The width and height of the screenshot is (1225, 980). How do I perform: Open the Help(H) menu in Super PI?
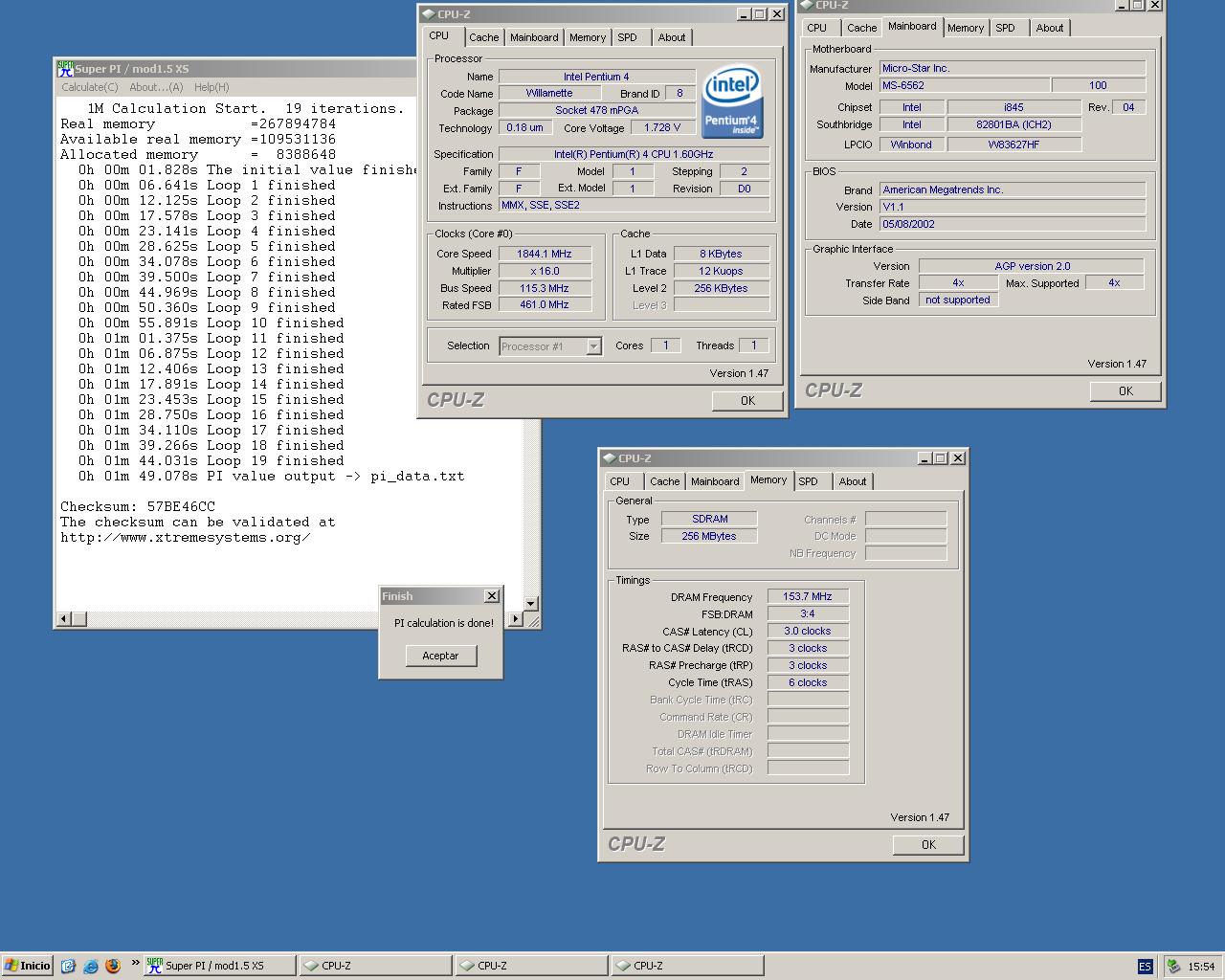(212, 87)
